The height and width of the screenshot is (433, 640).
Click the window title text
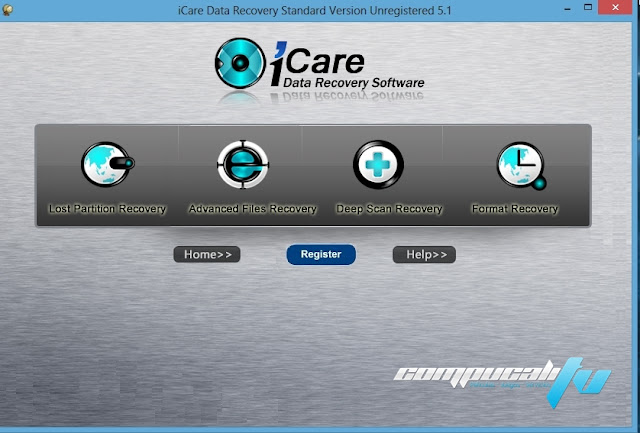coord(315,10)
